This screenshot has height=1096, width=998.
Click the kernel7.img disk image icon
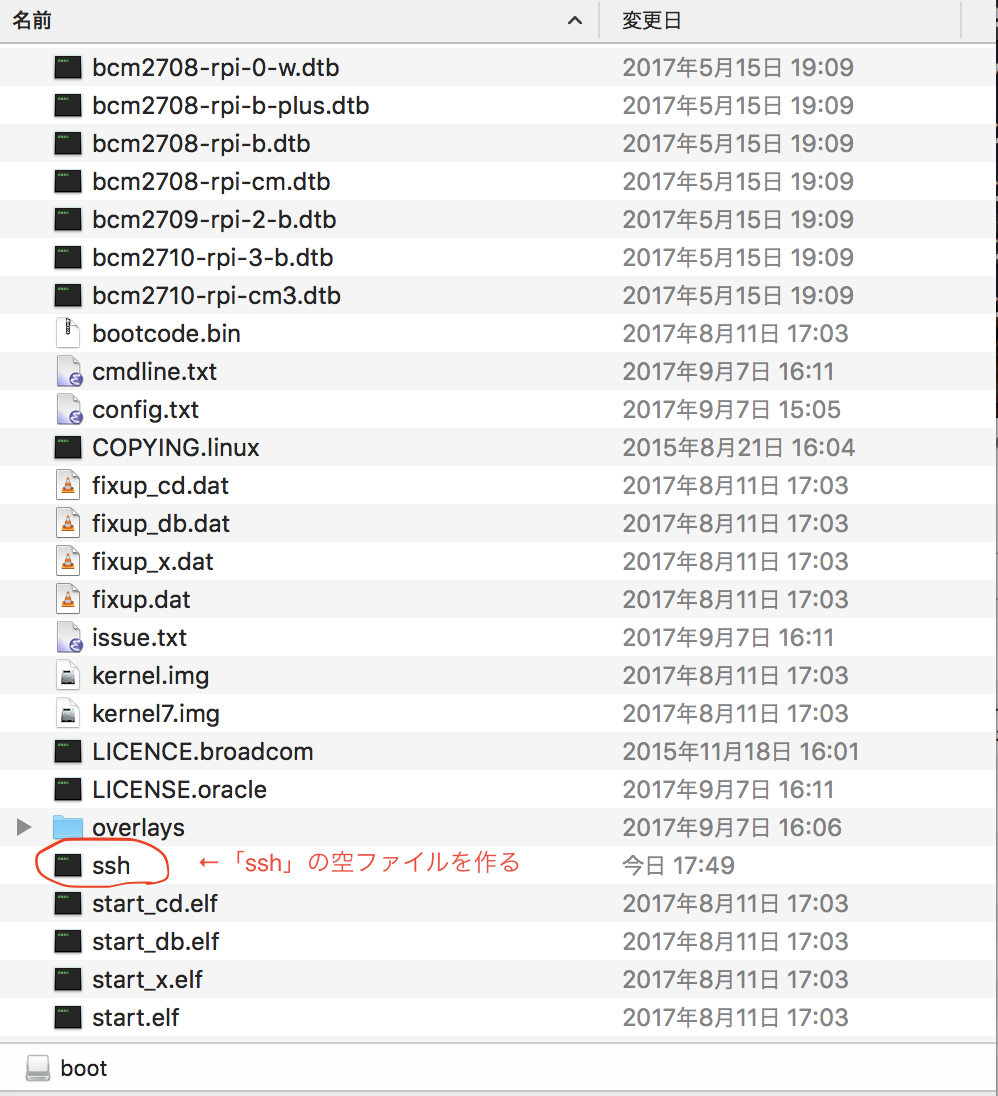pyautogui.click(x=67, y=713)
